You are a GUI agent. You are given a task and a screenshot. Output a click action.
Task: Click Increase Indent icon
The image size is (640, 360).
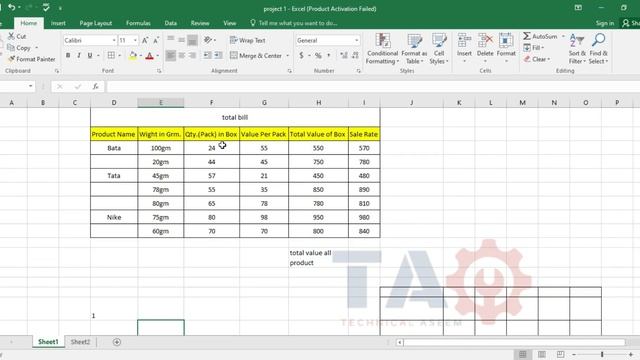click(218, 55)
